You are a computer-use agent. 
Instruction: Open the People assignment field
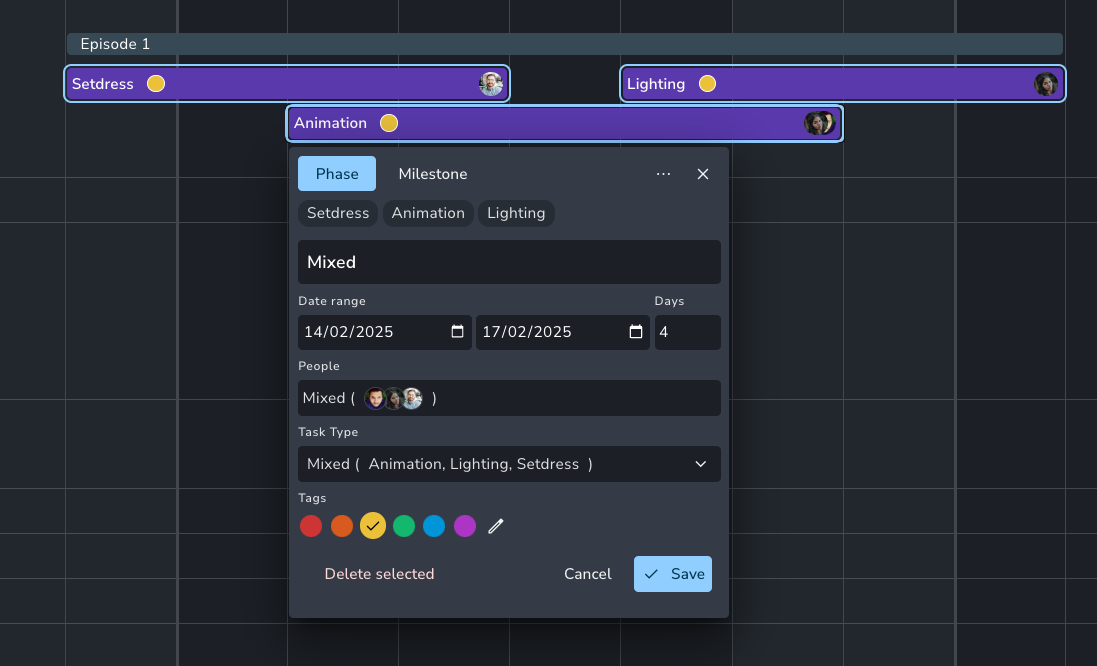click(x=509, y=398)
